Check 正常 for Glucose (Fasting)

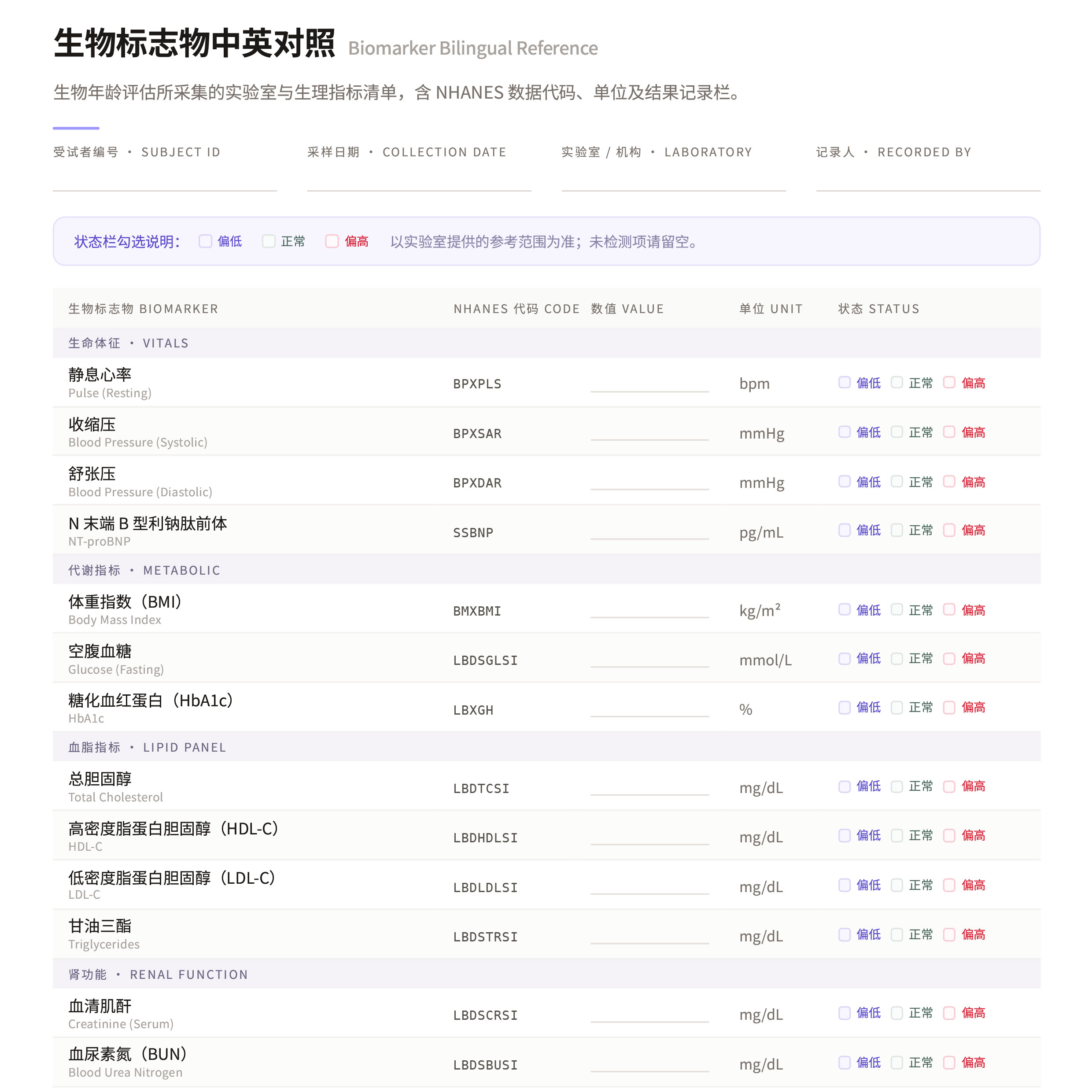click(x=897, y=658)
